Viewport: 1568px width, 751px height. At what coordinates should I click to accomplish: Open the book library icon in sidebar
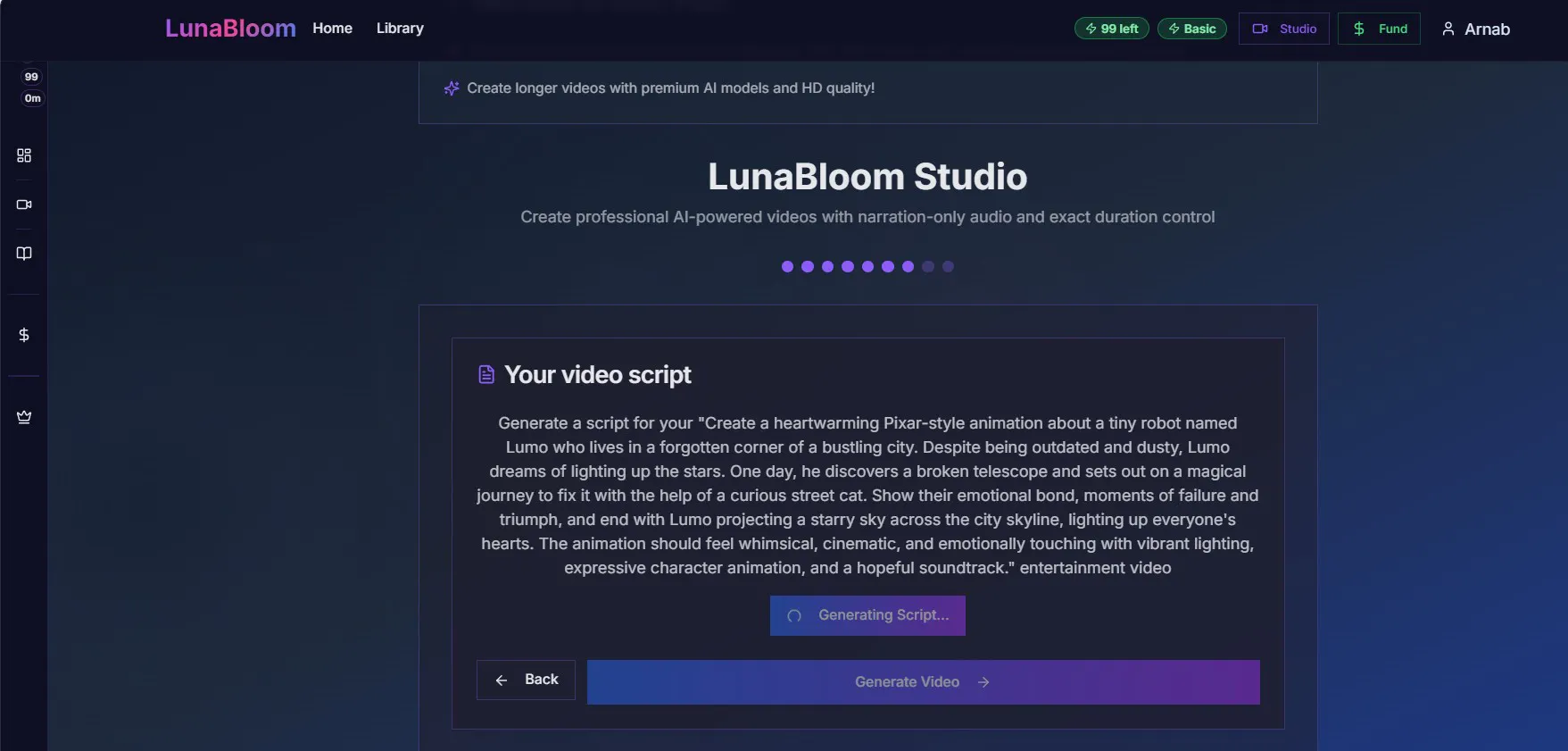tap(24, 254)
